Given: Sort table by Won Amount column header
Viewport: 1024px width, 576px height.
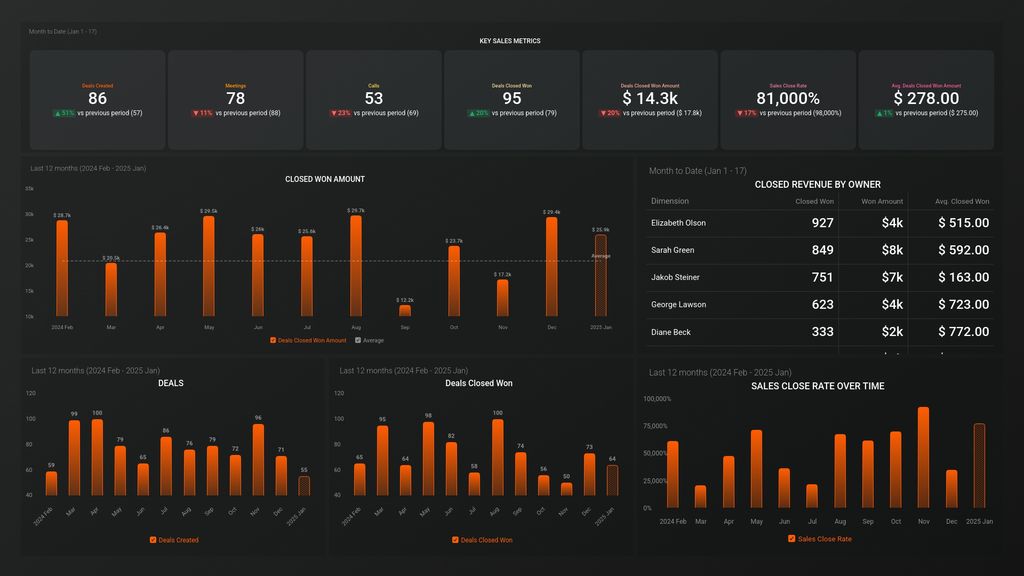Looking at the screenshot, I should 882,201.
